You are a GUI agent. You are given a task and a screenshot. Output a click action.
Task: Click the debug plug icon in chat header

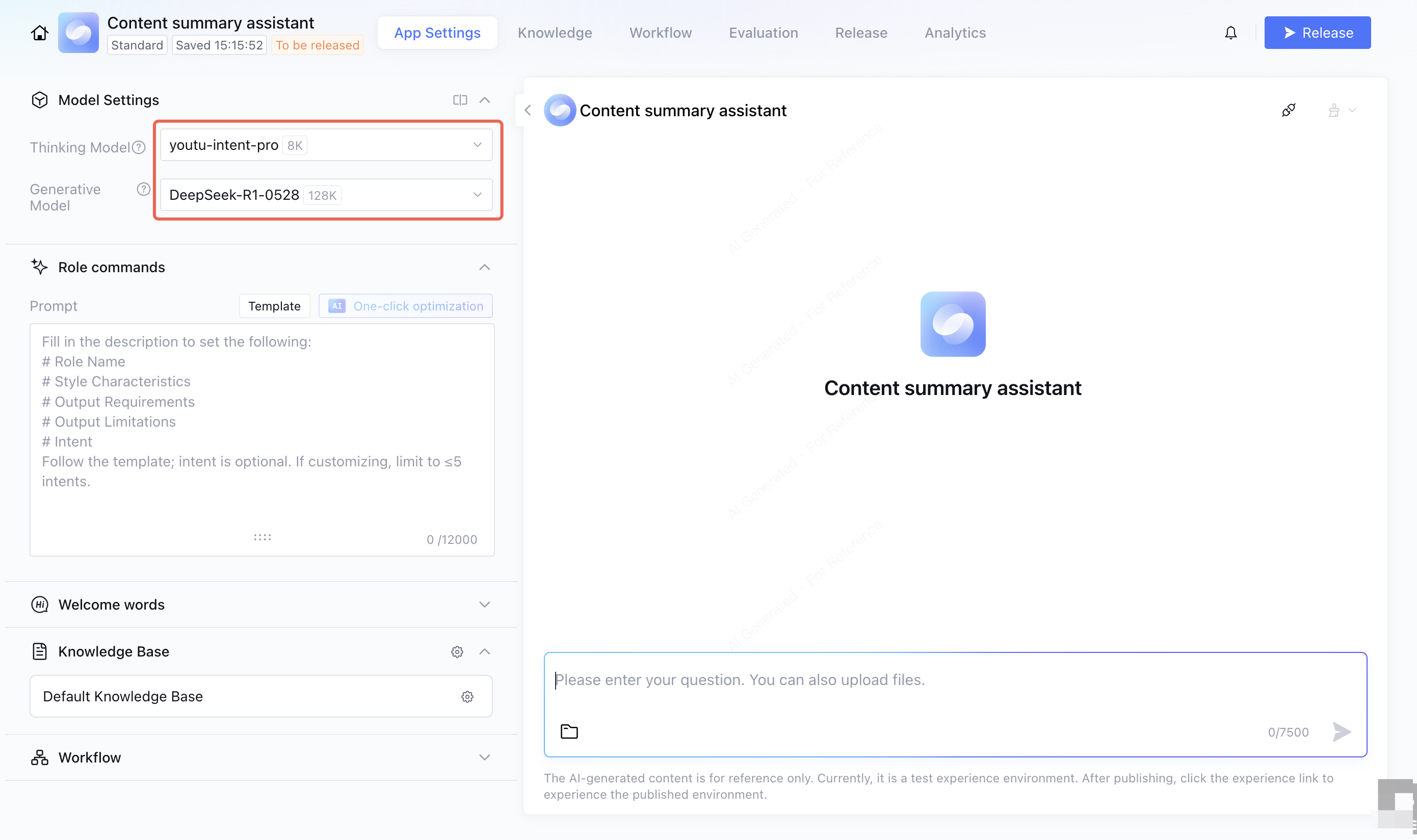[1289, 110]
